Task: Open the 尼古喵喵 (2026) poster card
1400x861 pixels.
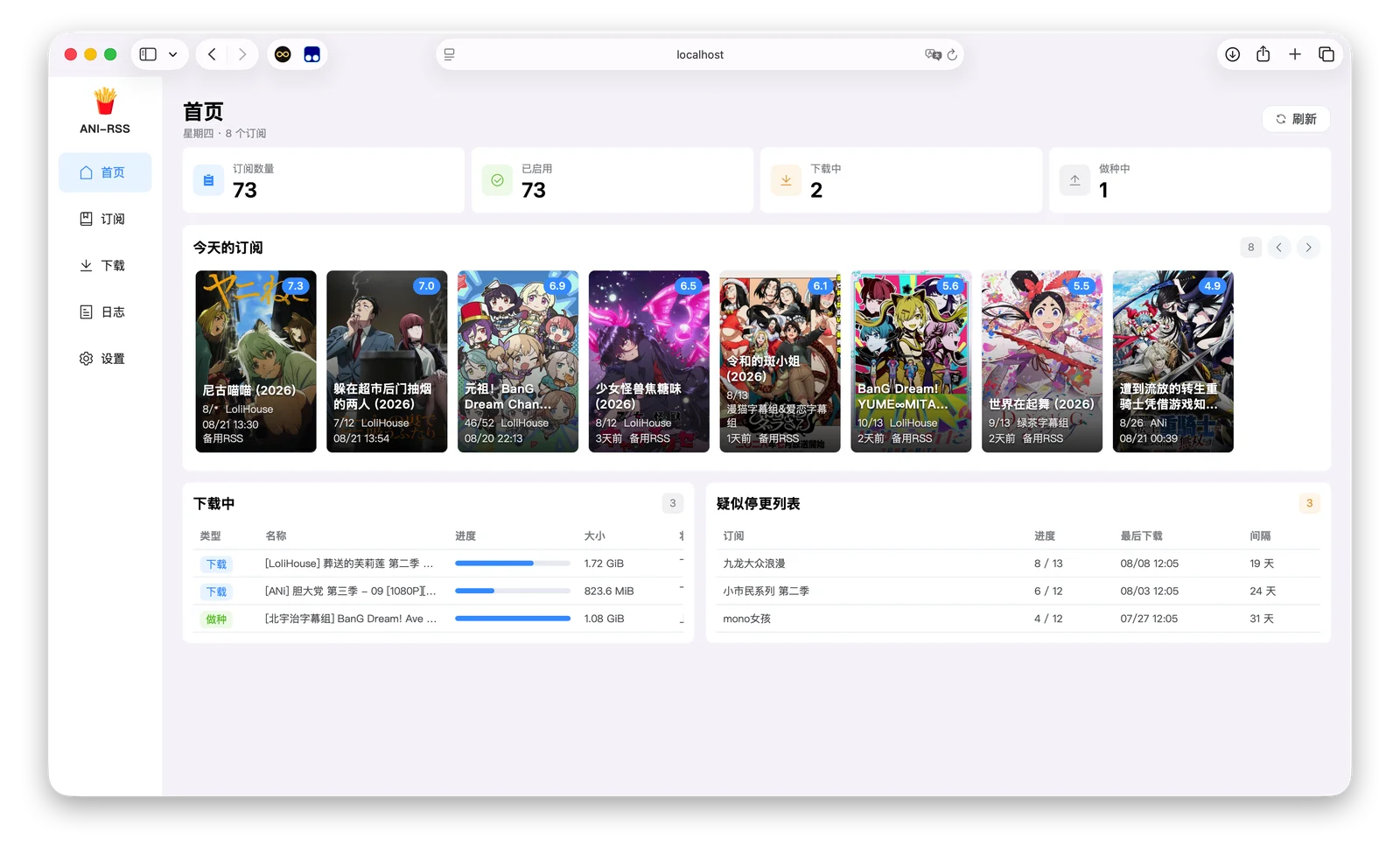Action: coord(256,361)
